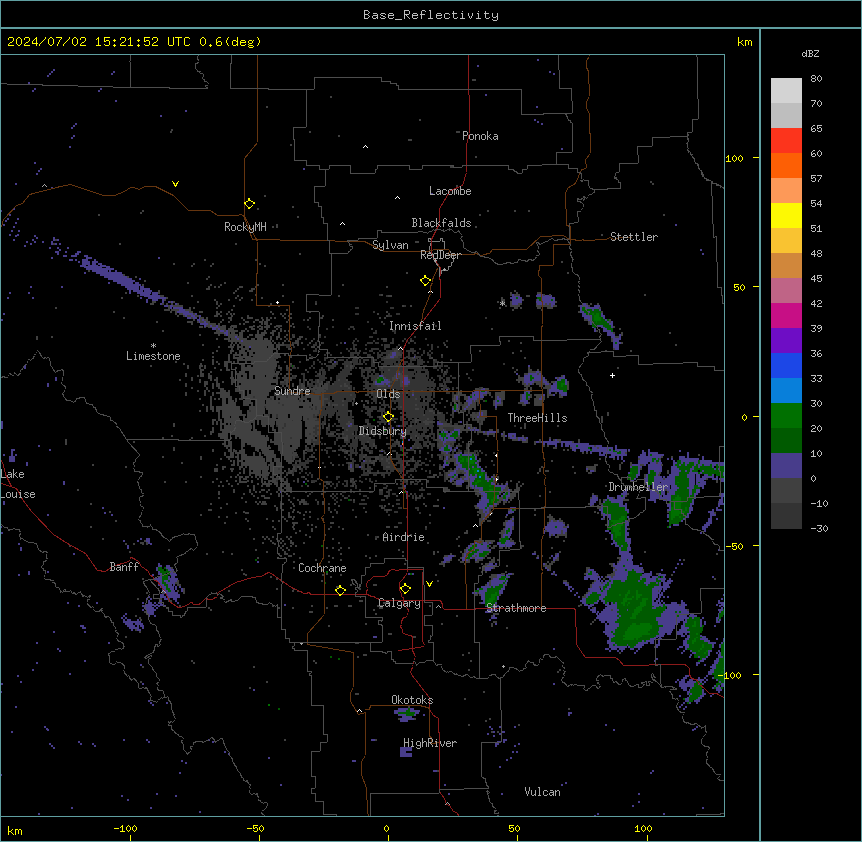Click the legend value 45

[816, 279]
